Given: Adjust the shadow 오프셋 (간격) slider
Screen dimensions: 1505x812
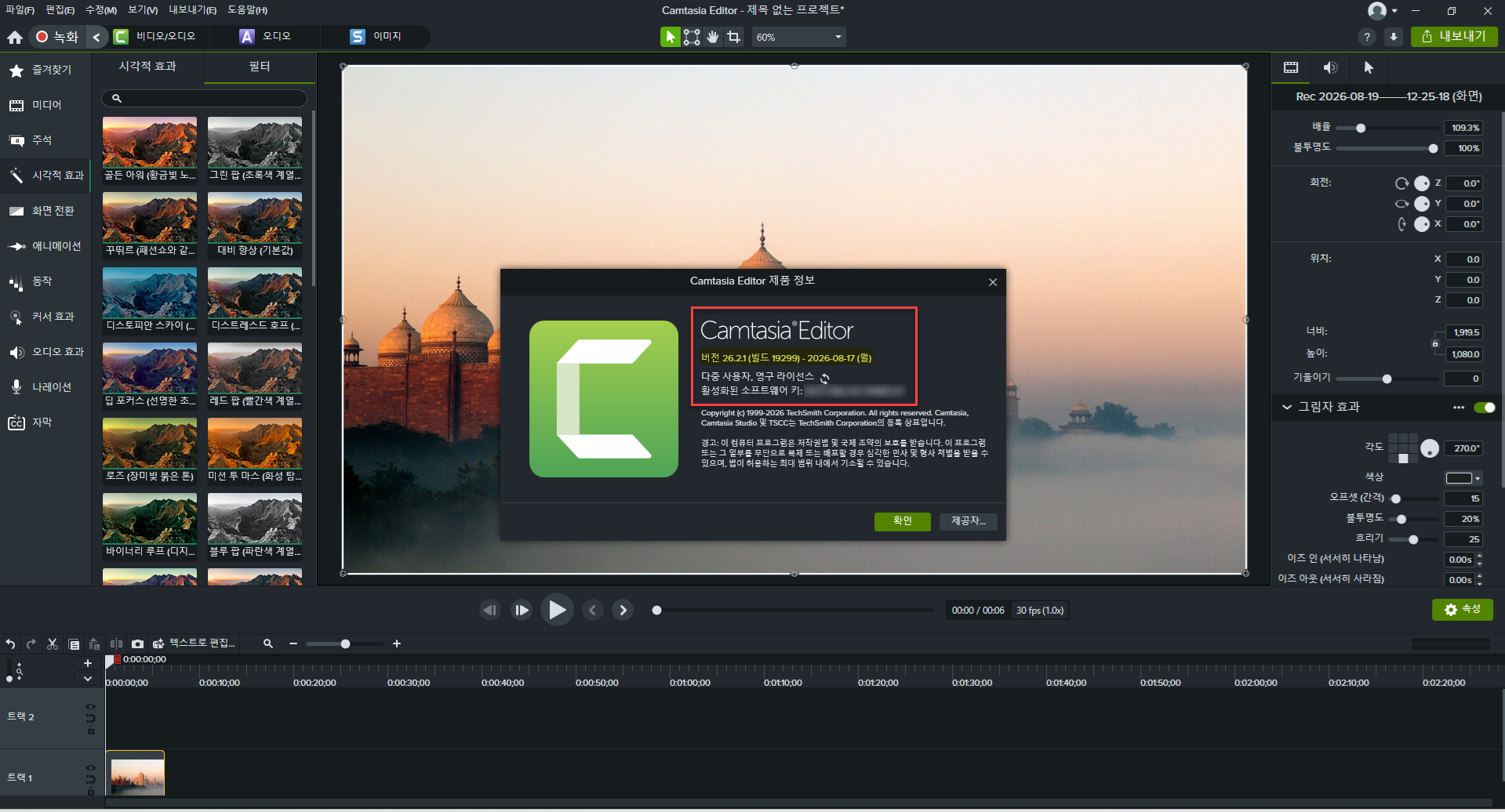Looking at the screenshot, I should [1396, 498].
